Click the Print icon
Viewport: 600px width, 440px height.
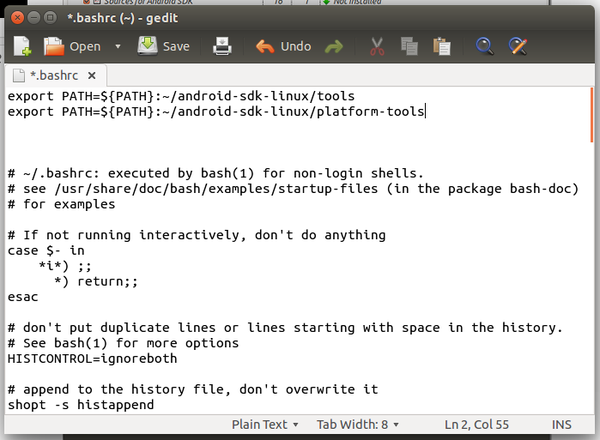222,46
